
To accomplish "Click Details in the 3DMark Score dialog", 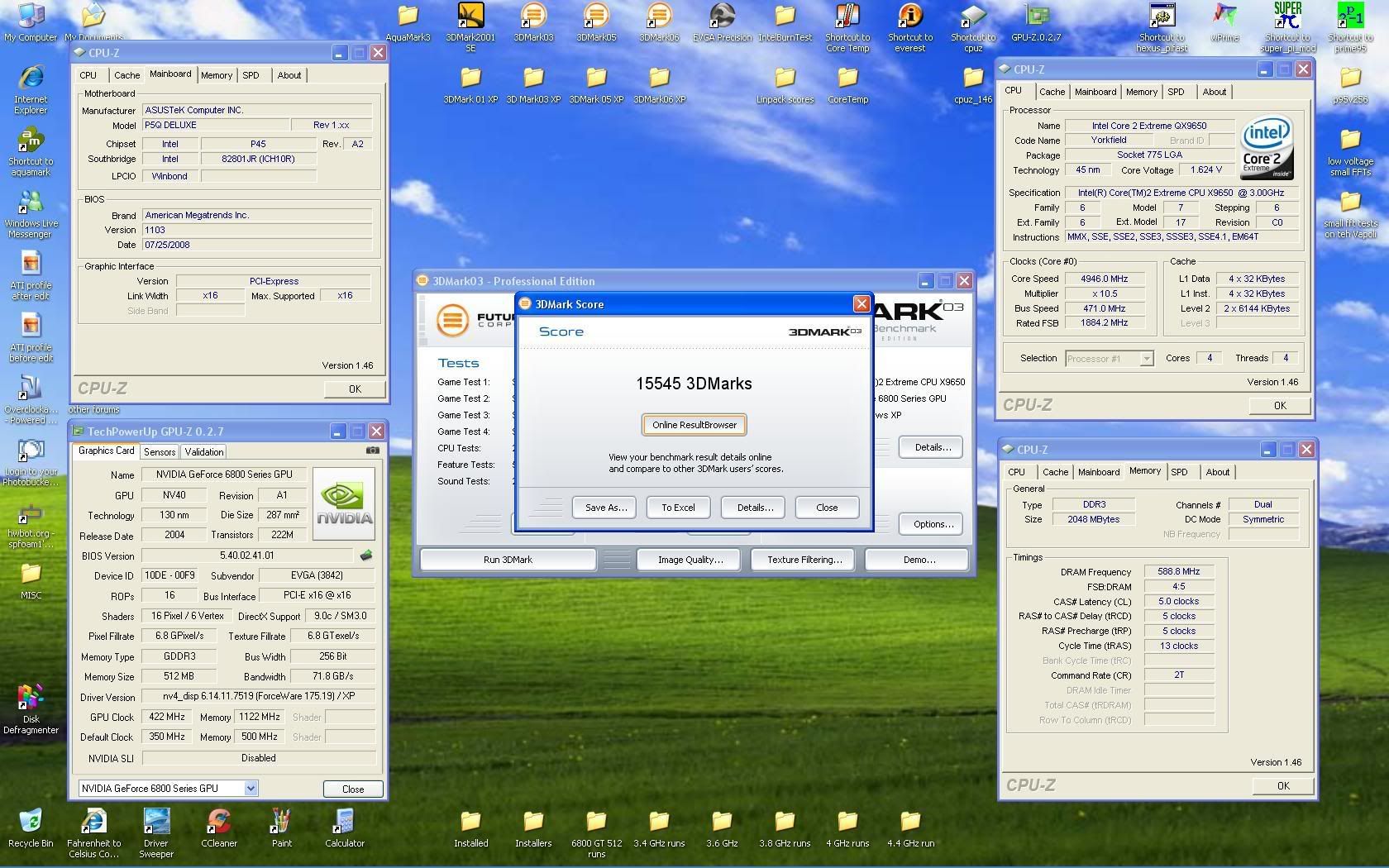I will [x=754, y=508].
